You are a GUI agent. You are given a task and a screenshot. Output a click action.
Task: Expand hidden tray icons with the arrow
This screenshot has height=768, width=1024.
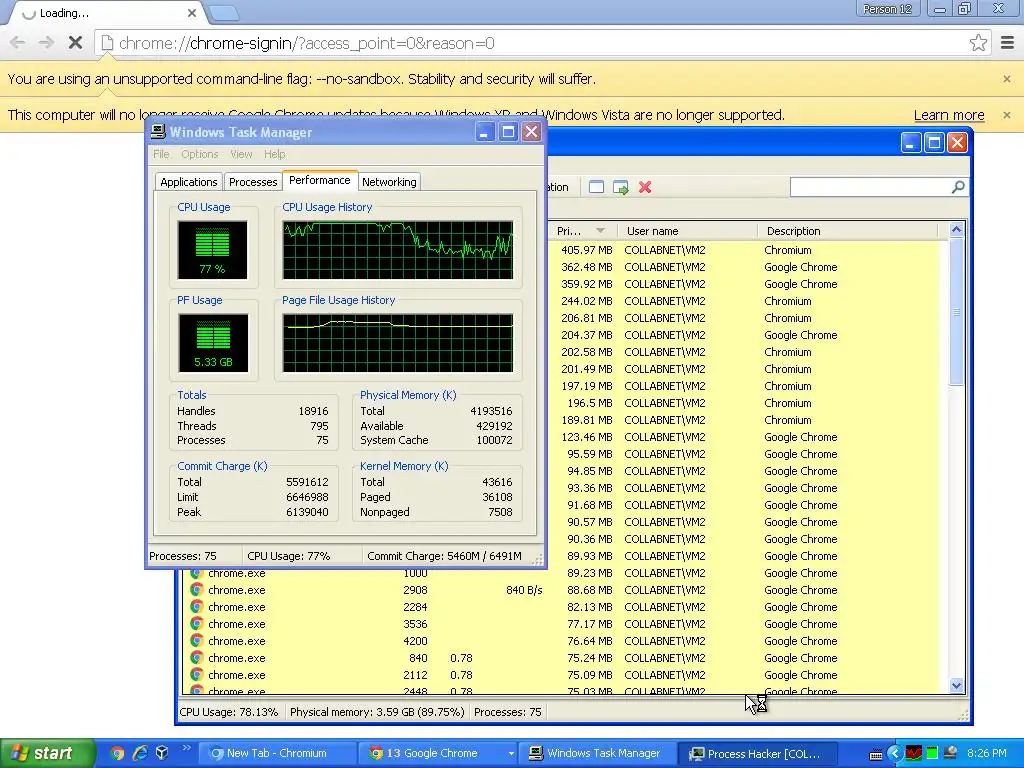tap(895, 753)
